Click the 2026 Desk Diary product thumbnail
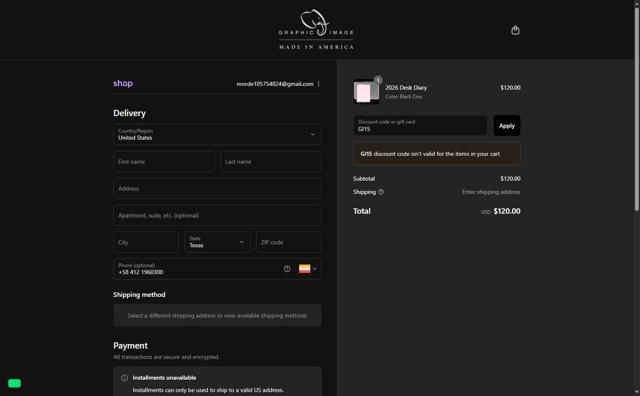 [x=366, y=91]
